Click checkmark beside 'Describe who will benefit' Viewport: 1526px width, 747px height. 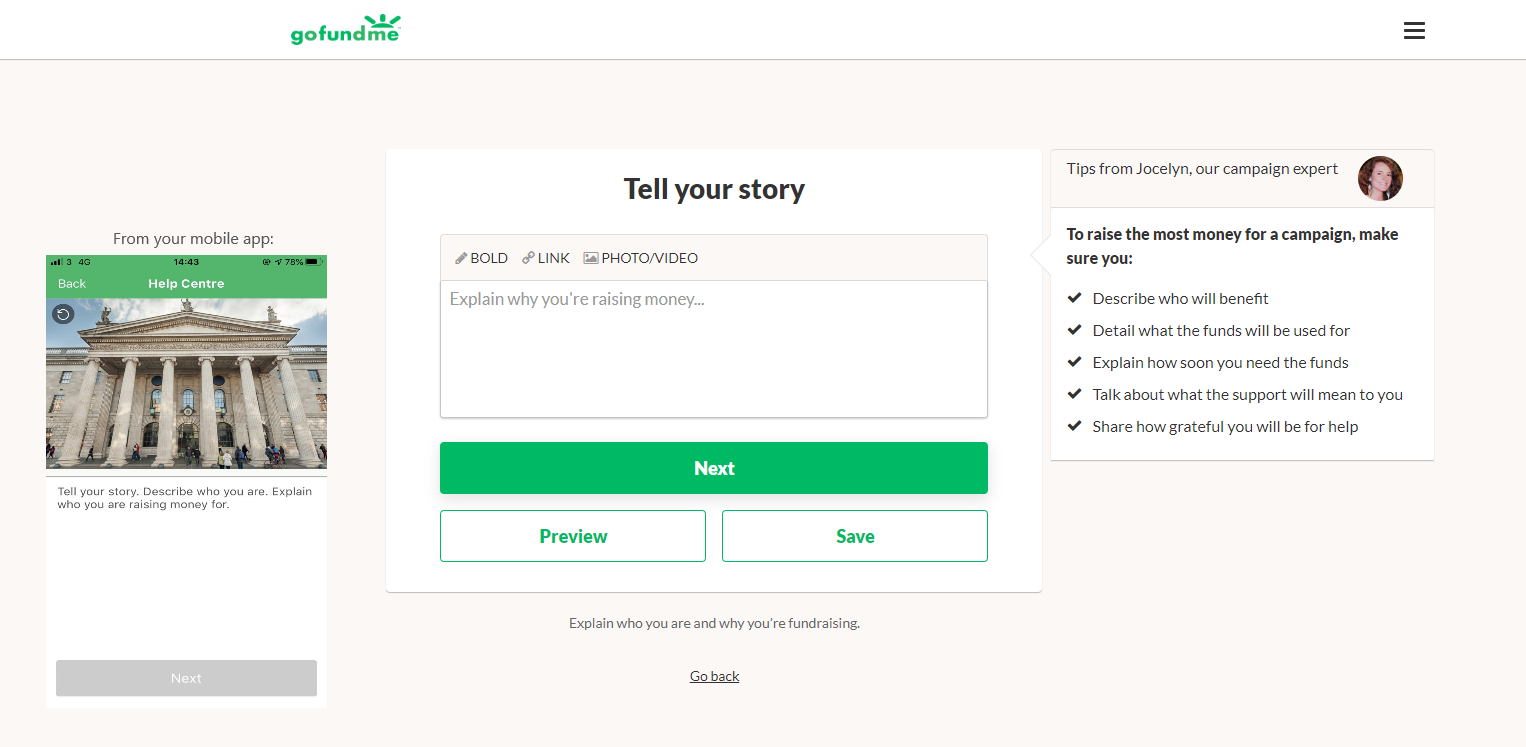1075,298
